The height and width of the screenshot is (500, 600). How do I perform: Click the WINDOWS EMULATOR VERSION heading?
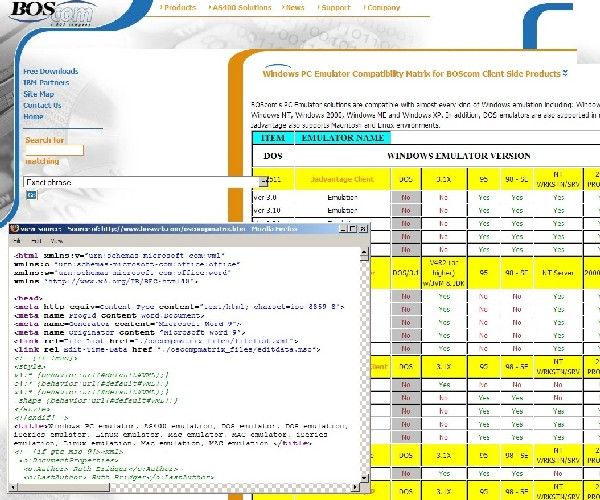(458, 156)
